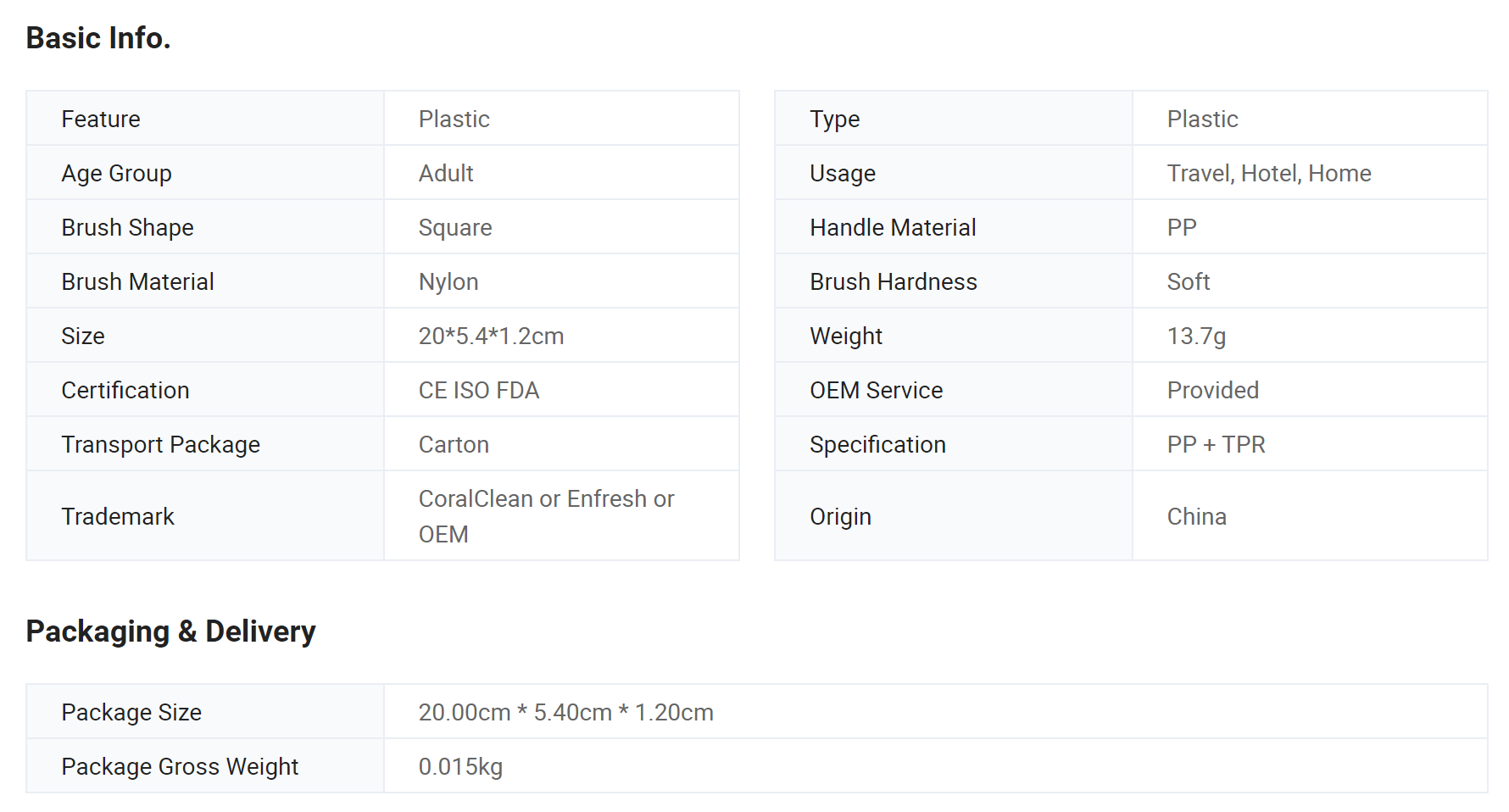Click the certification value CE ISO FDA
1509x812 pixels.
pos(479,391)
